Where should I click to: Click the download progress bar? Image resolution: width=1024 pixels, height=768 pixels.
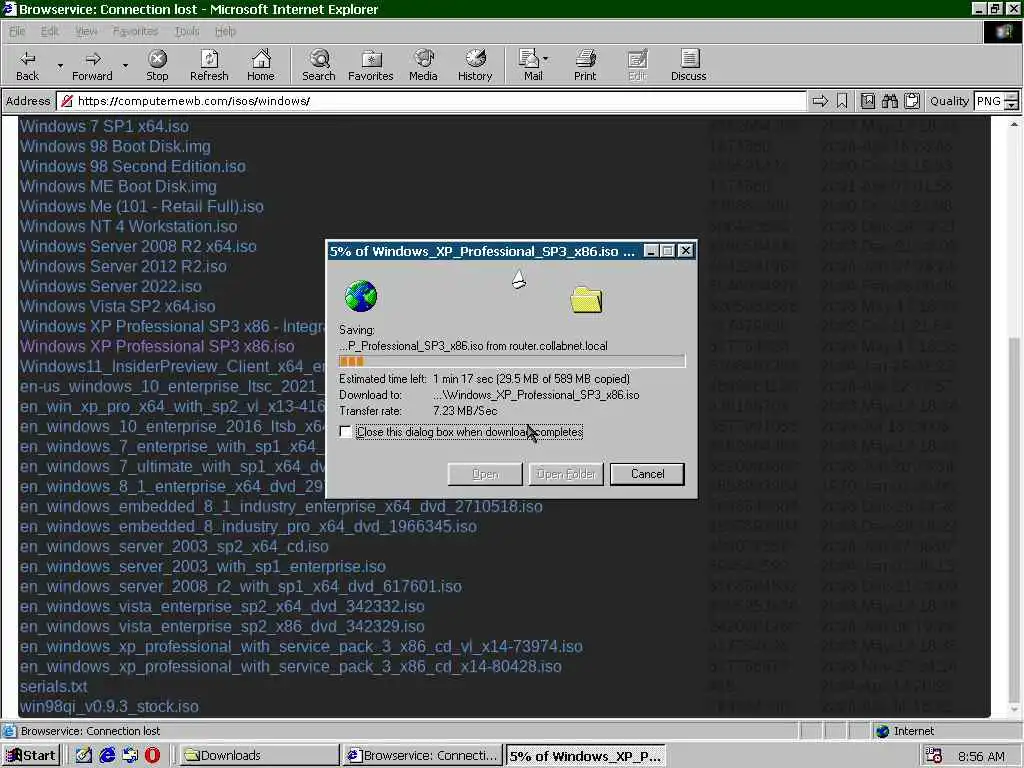(512, 361)
